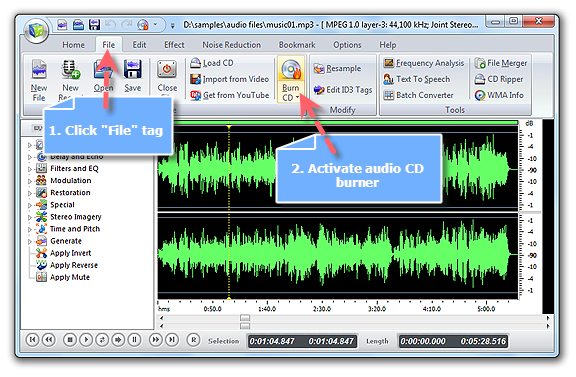Open the application orb menu button
The image size is (576, 377).
(x=36, y=30)
